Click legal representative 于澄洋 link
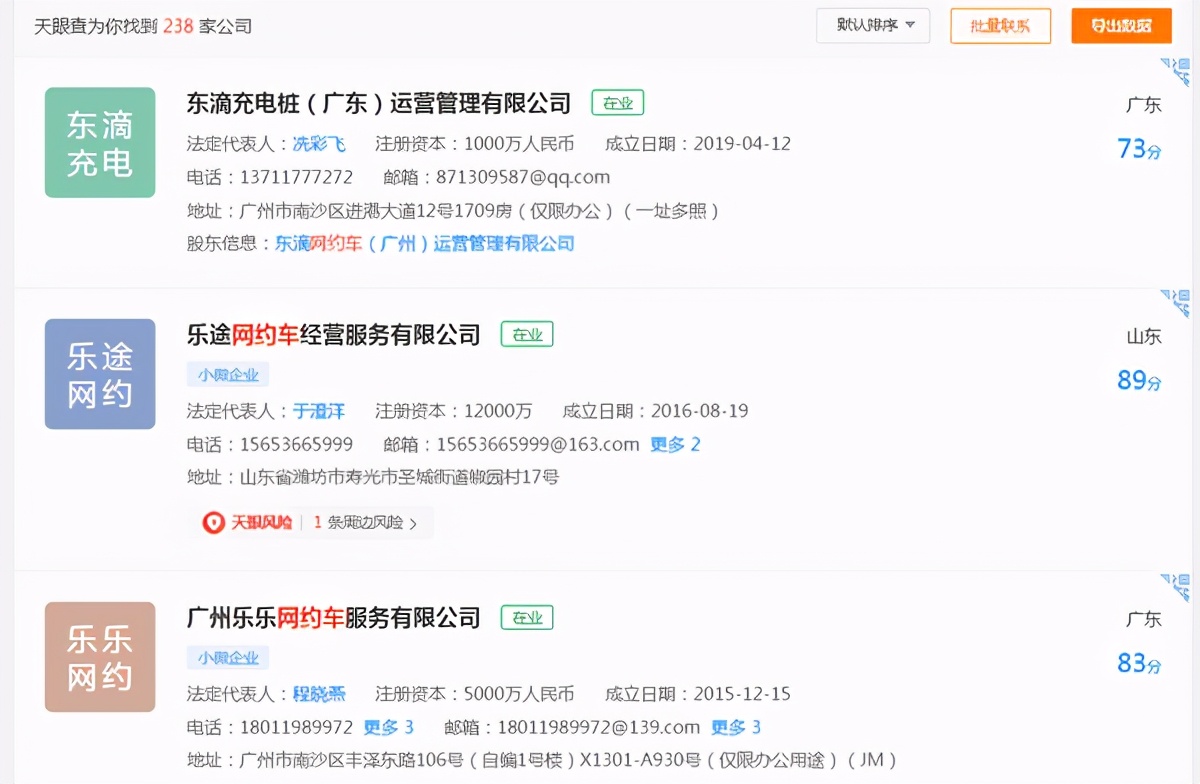This screenshot has height=784, width=1200. [319, 411]
